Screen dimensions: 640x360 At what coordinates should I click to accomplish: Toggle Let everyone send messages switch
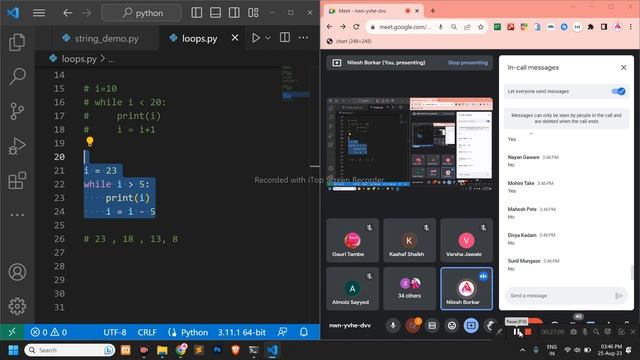coord(618,91)
